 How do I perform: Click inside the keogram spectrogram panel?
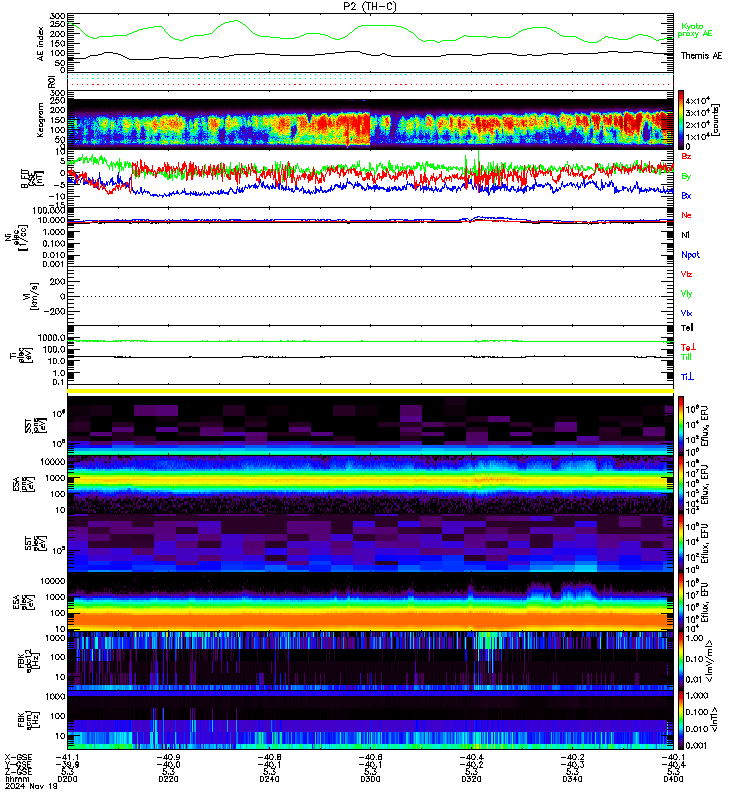pos(370,120)
